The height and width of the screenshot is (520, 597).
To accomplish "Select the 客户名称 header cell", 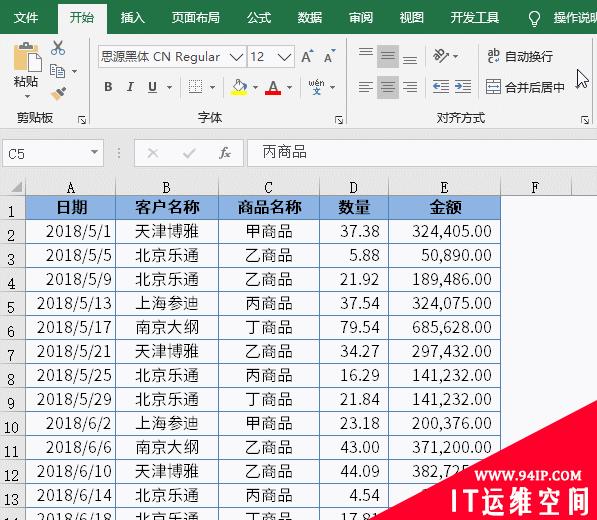I will click(167, 207).
